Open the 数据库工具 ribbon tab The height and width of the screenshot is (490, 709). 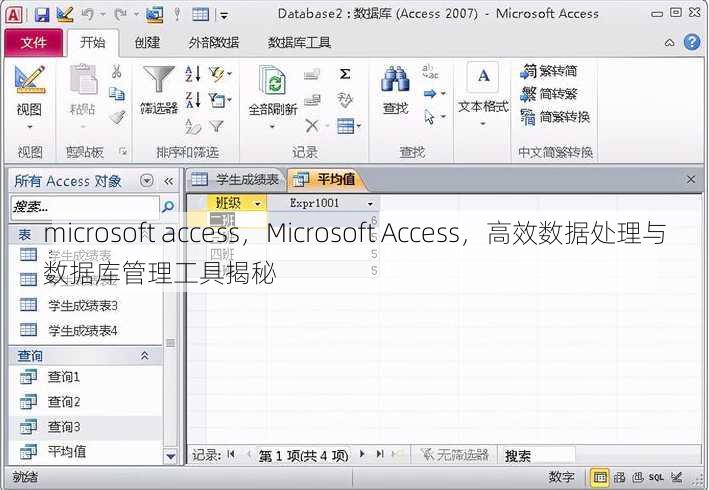tap(299, 42)
